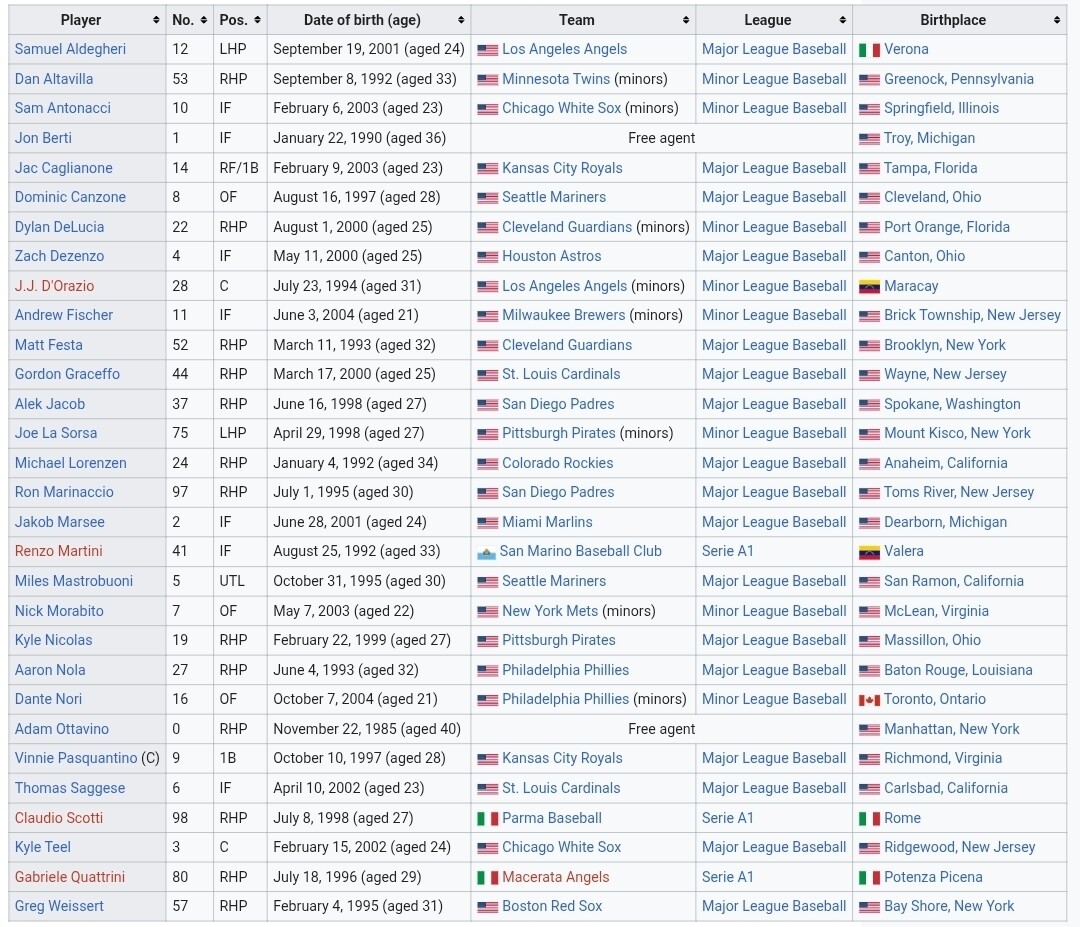Image resolution: width=1080 pixels, height=927 pixels.
Task: Select the text 'September 19, 2001 (aged 24)'
Action: [x=368, y=49]
